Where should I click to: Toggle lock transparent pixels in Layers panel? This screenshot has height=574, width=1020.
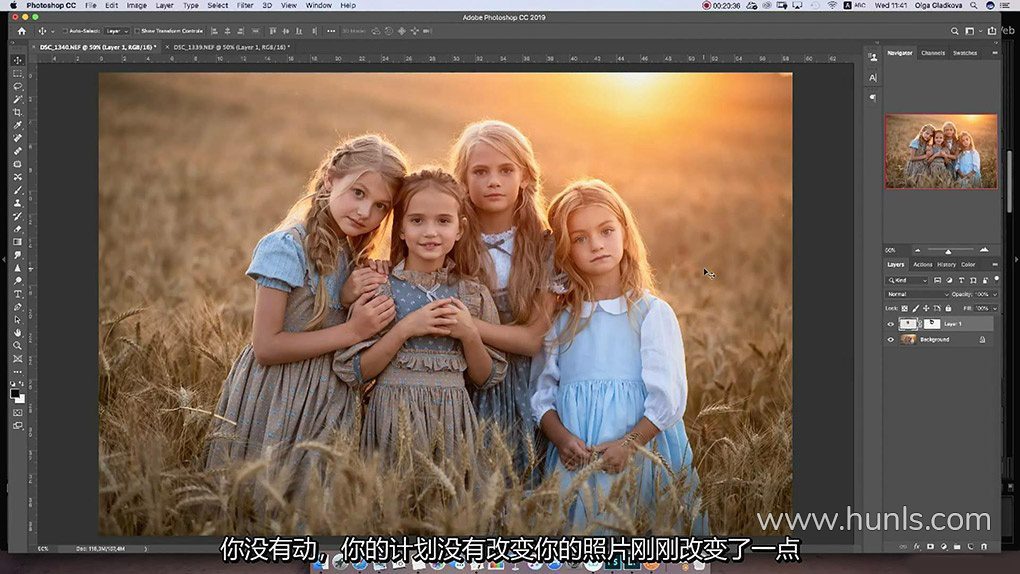pyautogui.click(x=904, y=308)
